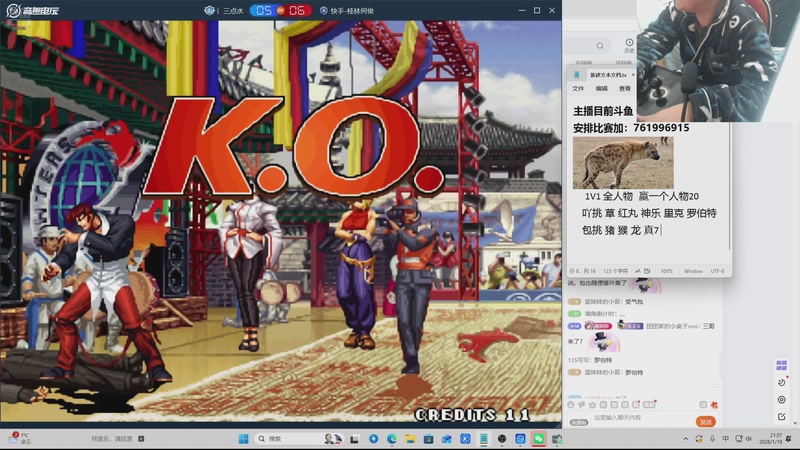800x450 pixels.
Task: Click the down arrow scrollbar at panel bottom right
Action: (796, 423)
